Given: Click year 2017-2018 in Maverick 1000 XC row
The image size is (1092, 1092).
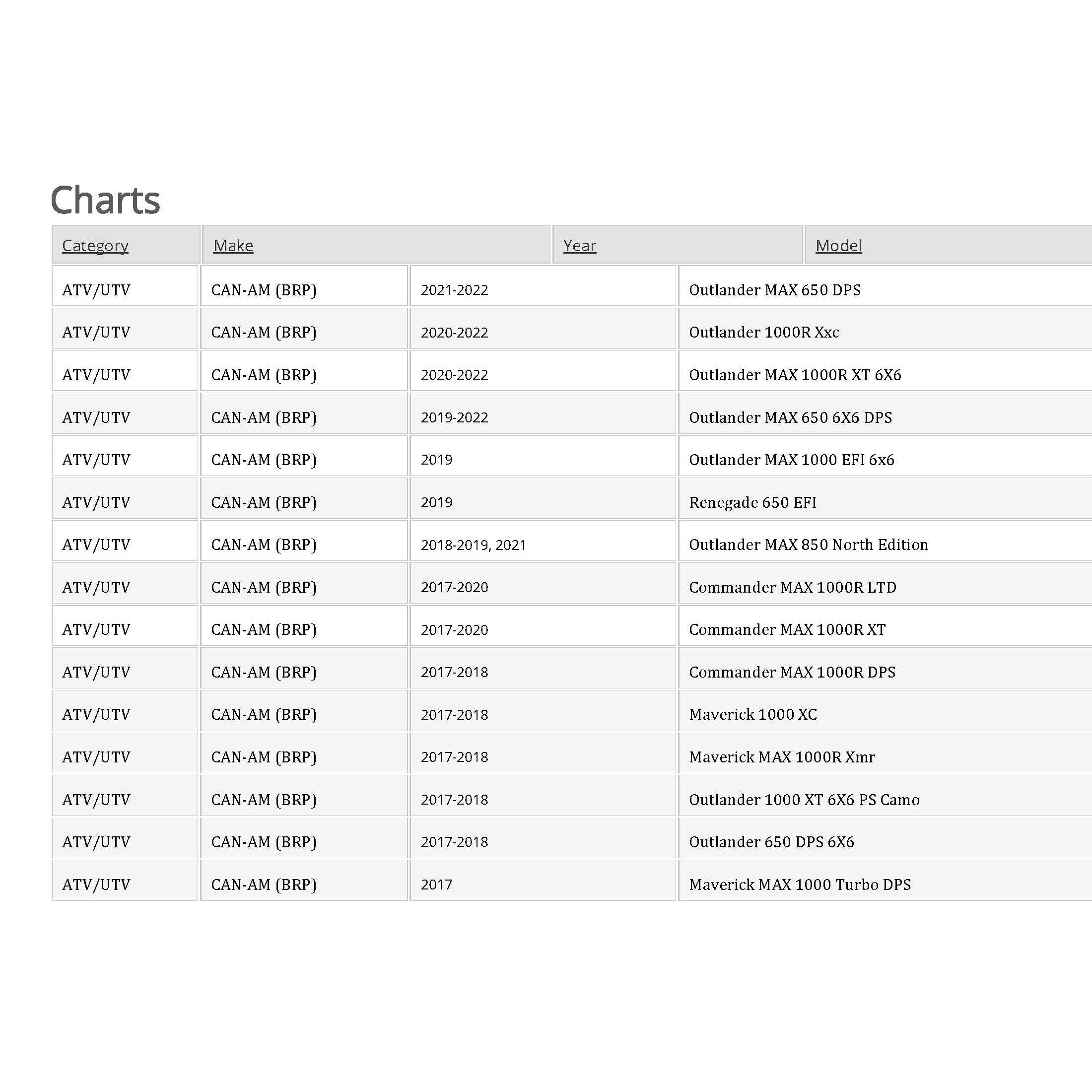Looking at the screenshot, I should coord(543,711).
